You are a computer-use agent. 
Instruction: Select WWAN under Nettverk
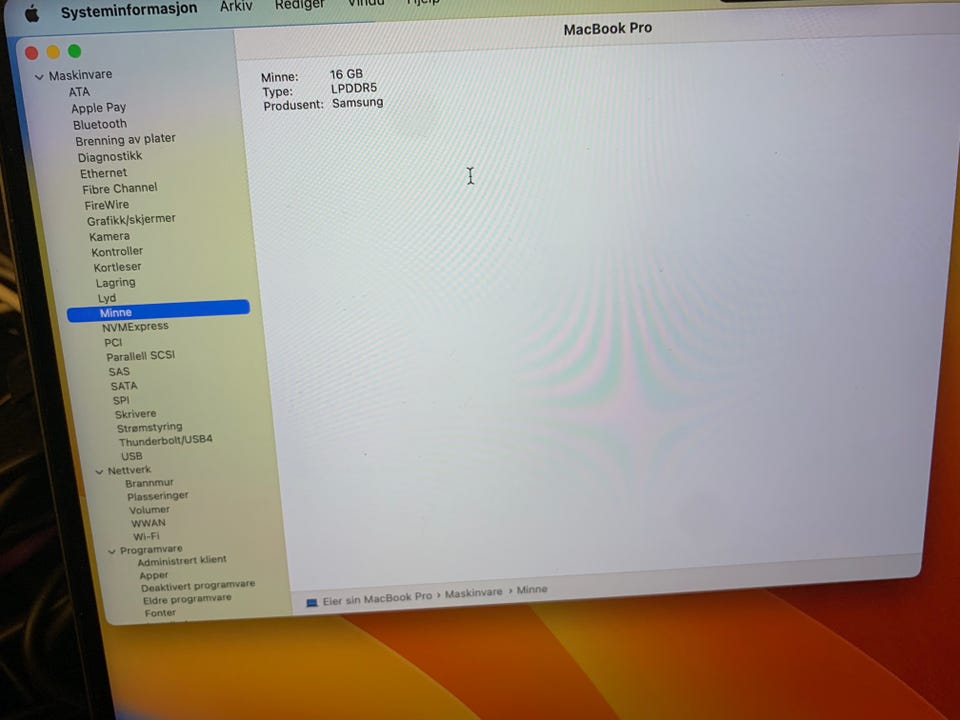pos(148,523)
